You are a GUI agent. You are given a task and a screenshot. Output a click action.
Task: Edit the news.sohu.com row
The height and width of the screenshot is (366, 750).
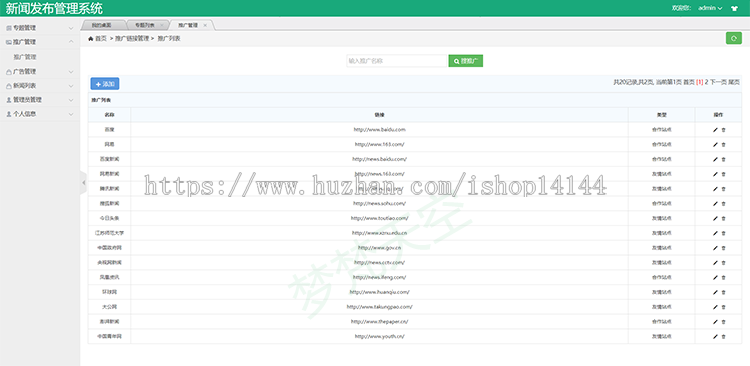pos(715,204)
